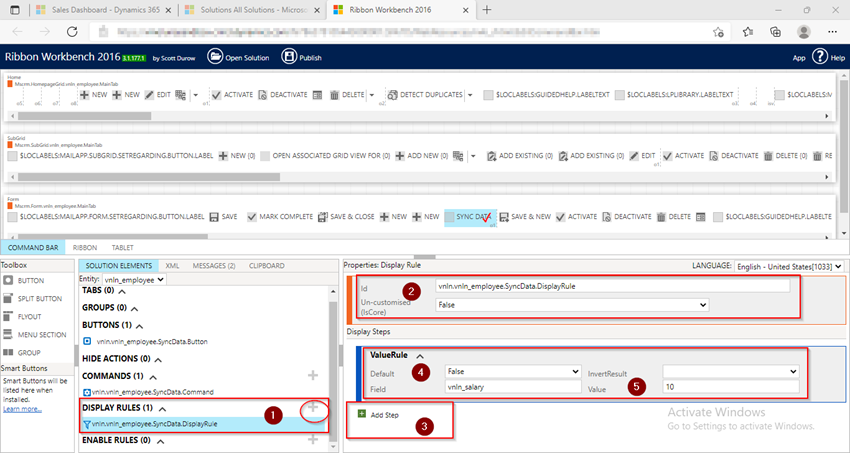Screen dimensions: 850x453
Task: Click the browser profile avatar icon
Action: 804,31
